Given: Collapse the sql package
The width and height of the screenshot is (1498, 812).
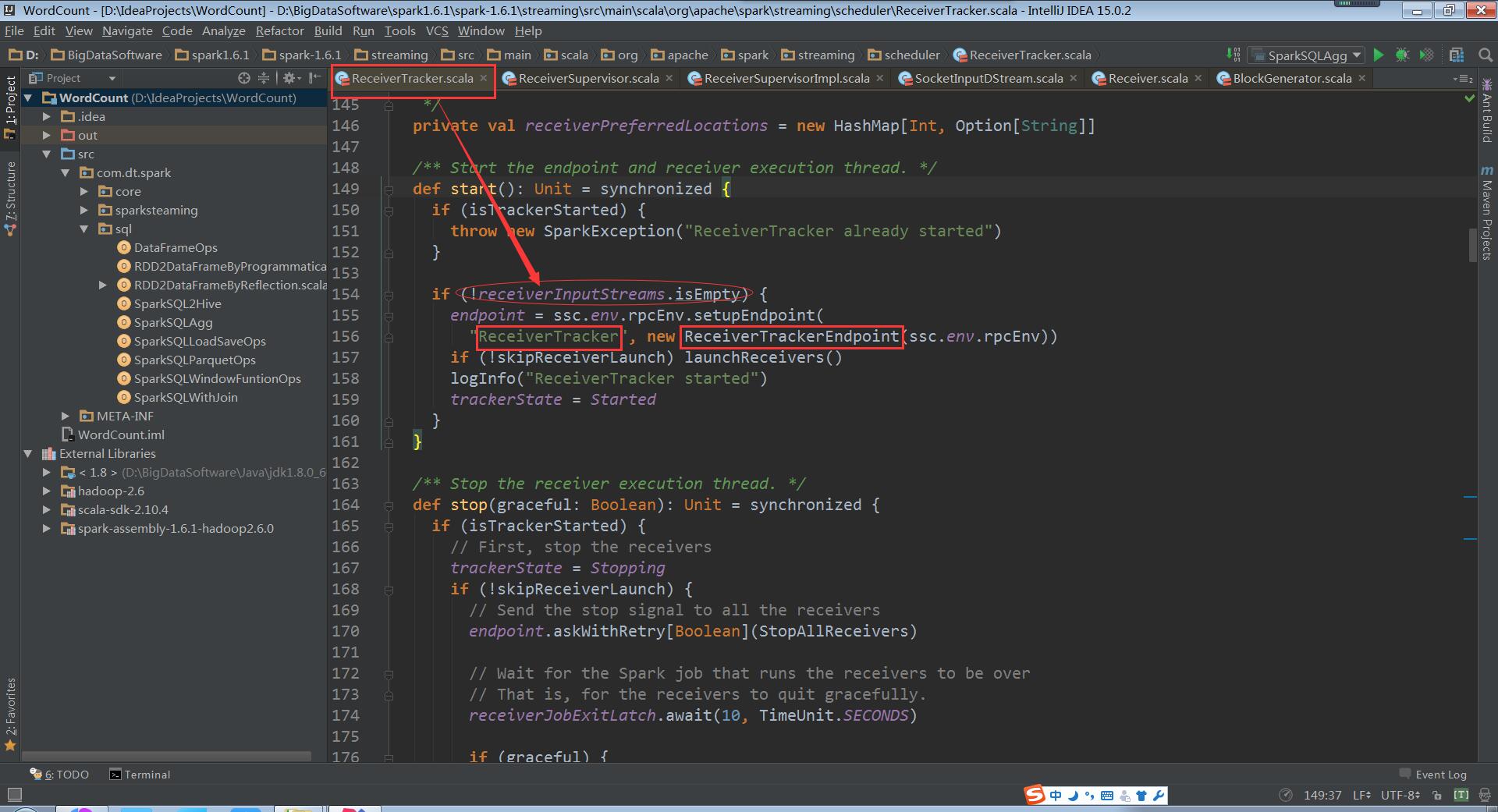Looking at the screenshot, I should pyautogui.click(x=84, y=229).
